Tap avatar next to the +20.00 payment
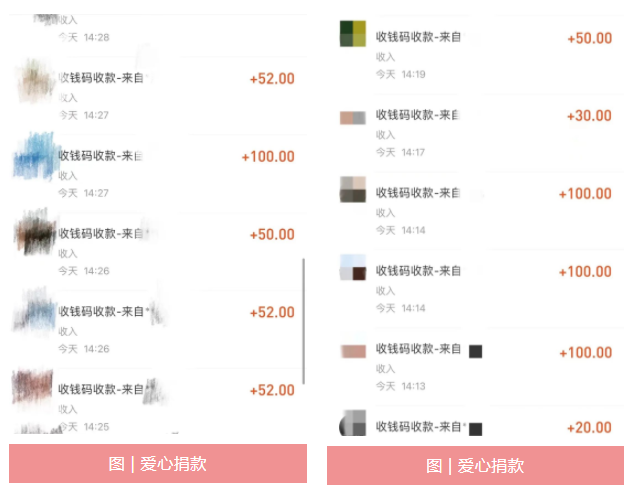This screenshot has height=492, width=633. click(x=353, y=426)
